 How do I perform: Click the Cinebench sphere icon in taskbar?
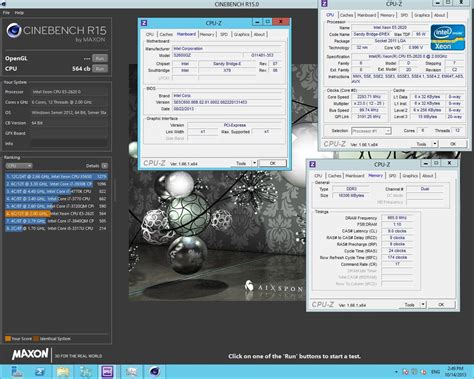coord(154,371)
